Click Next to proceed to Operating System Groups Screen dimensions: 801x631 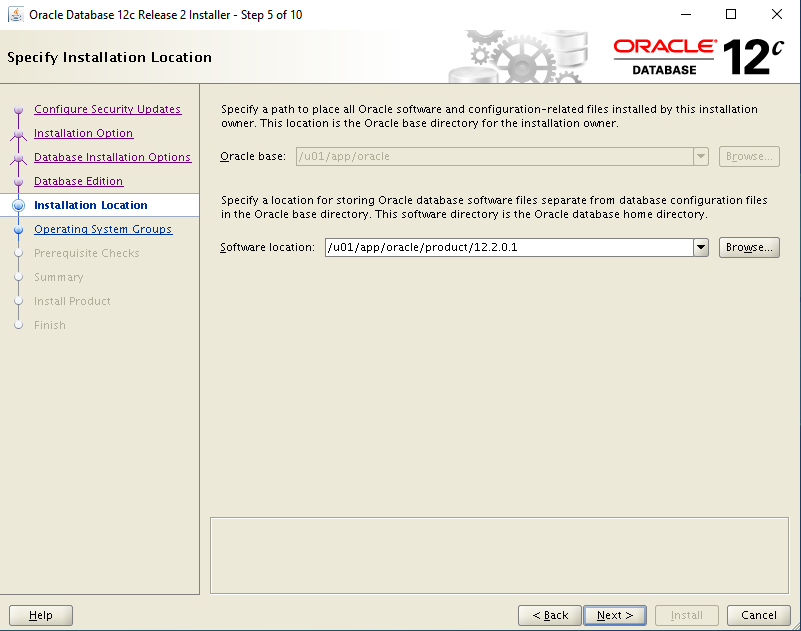[x=614, y=614]
